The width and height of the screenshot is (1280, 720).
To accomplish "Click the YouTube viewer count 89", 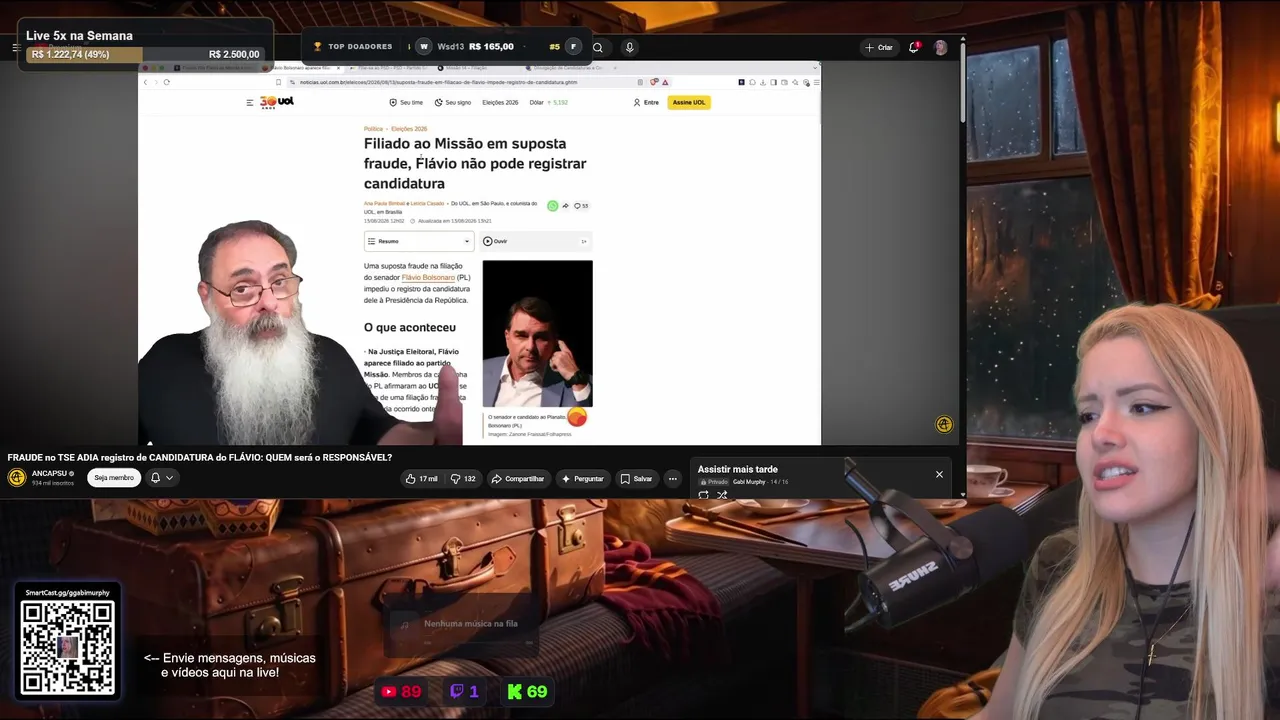I will pyautogui.click(x=402, y=691).
